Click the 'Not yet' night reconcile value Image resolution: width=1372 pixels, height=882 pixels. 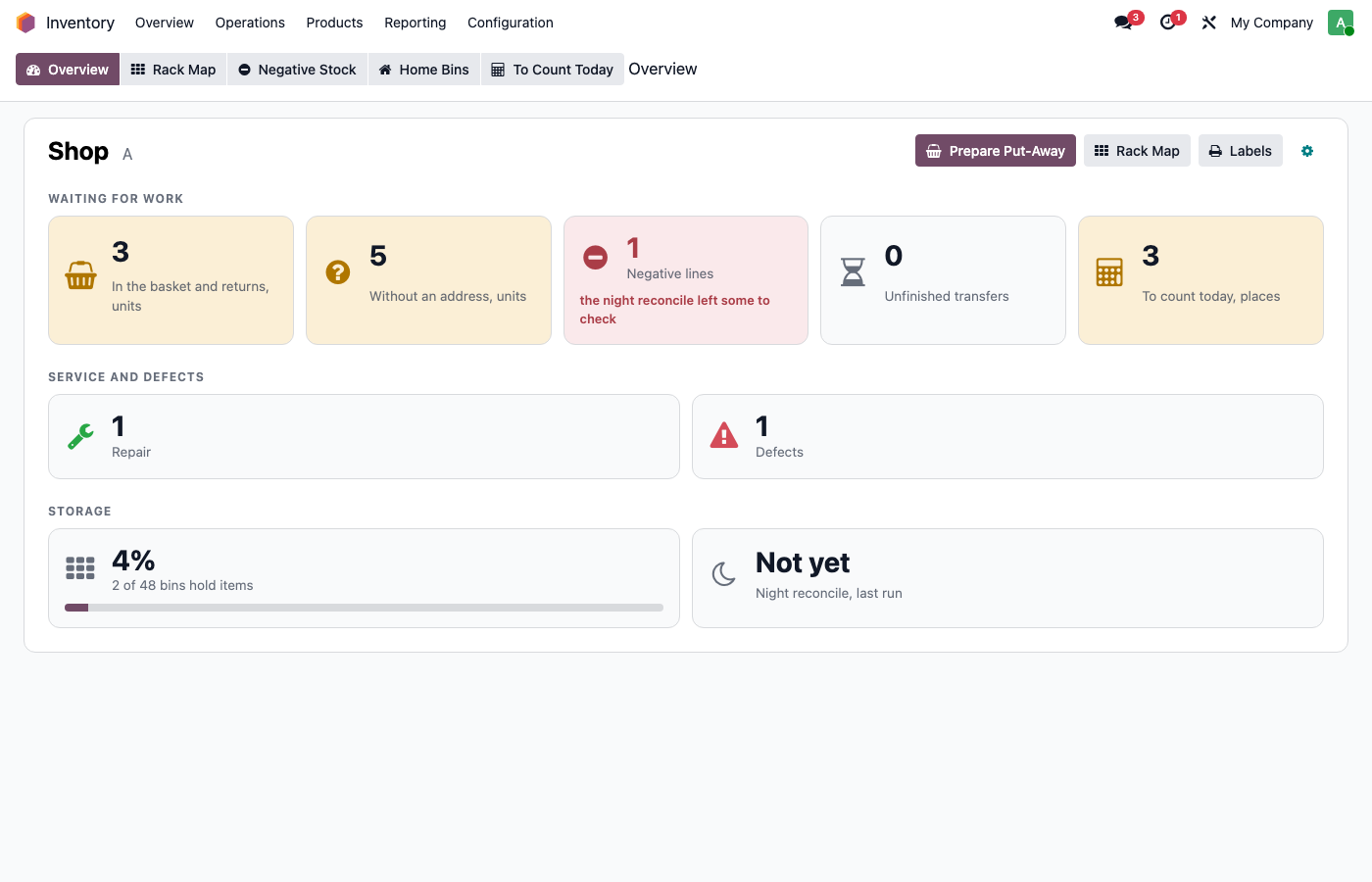coord(803,563)
